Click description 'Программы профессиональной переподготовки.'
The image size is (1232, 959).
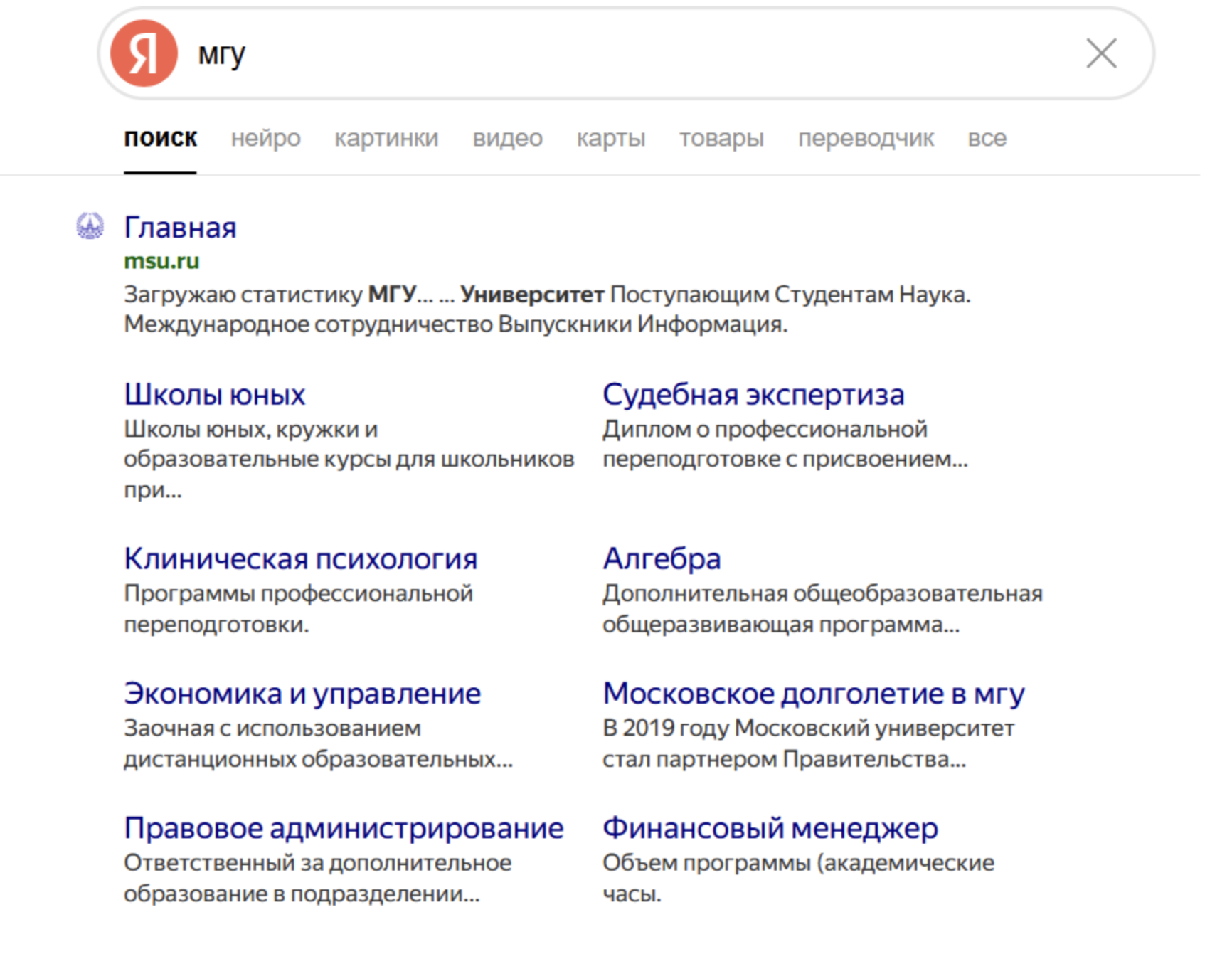298,609
